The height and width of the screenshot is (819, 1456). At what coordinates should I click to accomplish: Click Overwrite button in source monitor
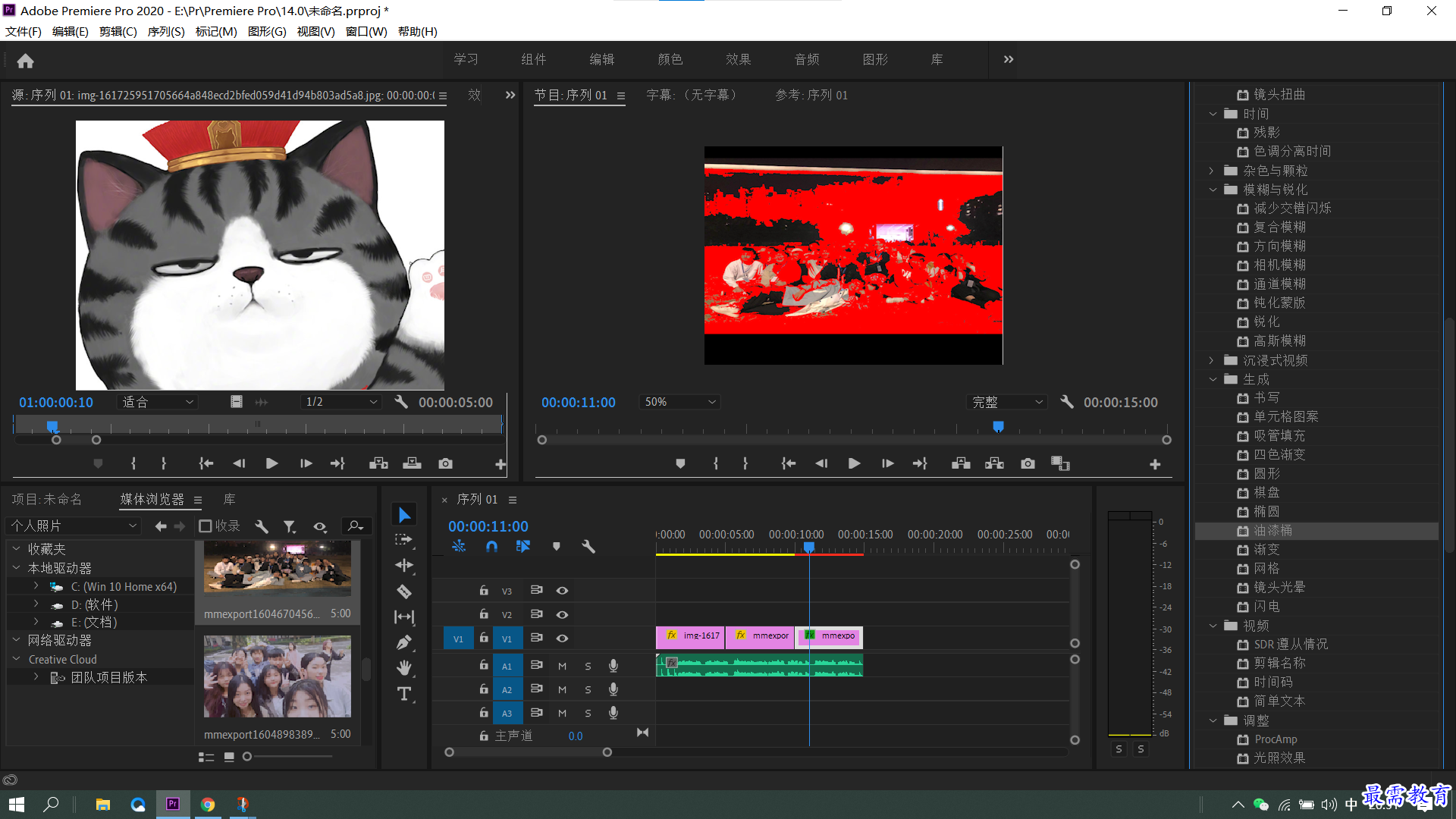(x=412, y=463)
